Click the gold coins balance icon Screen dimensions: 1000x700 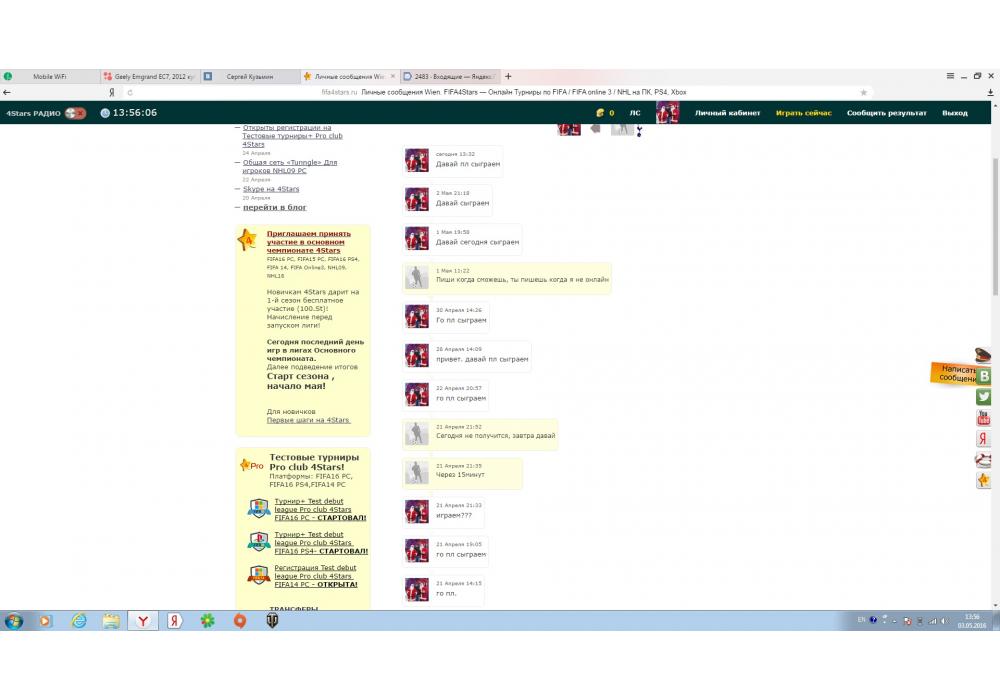coord(600,113)
